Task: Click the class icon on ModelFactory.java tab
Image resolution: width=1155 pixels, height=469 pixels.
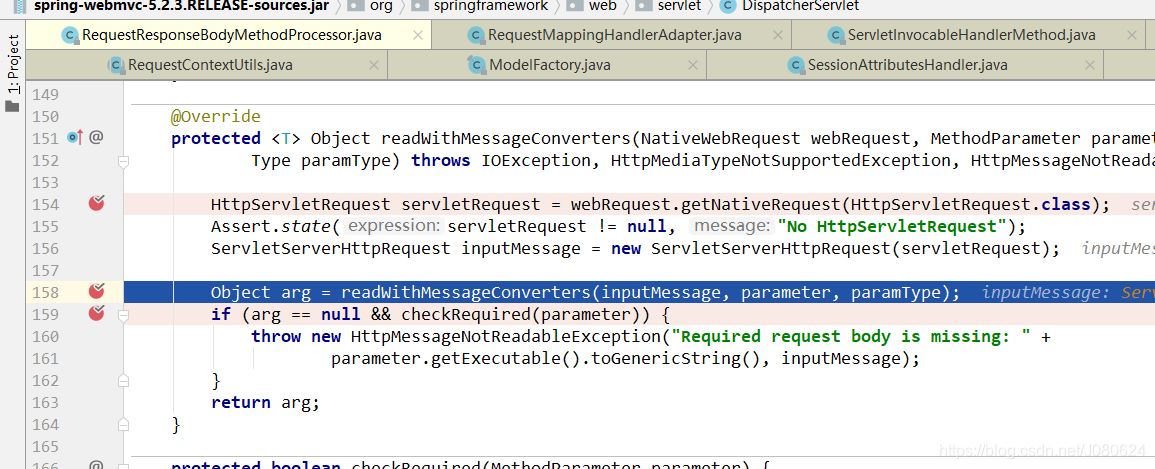Action: [477, 65]
